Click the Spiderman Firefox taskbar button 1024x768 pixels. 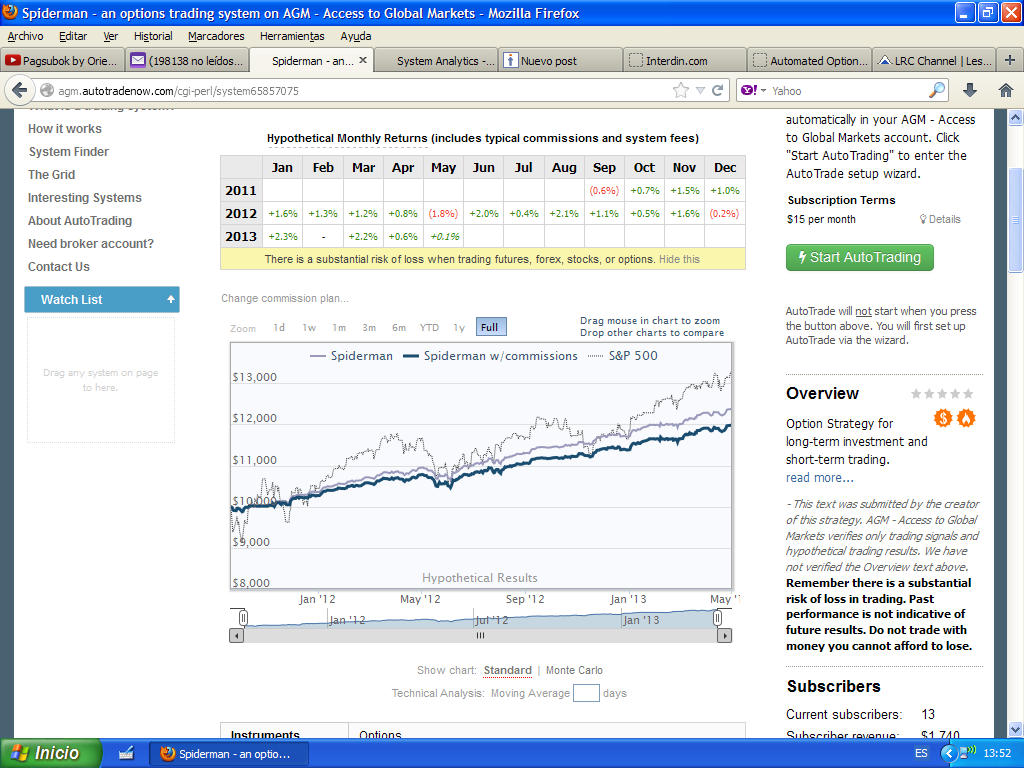pyautogui.click(x=227, y=754)
